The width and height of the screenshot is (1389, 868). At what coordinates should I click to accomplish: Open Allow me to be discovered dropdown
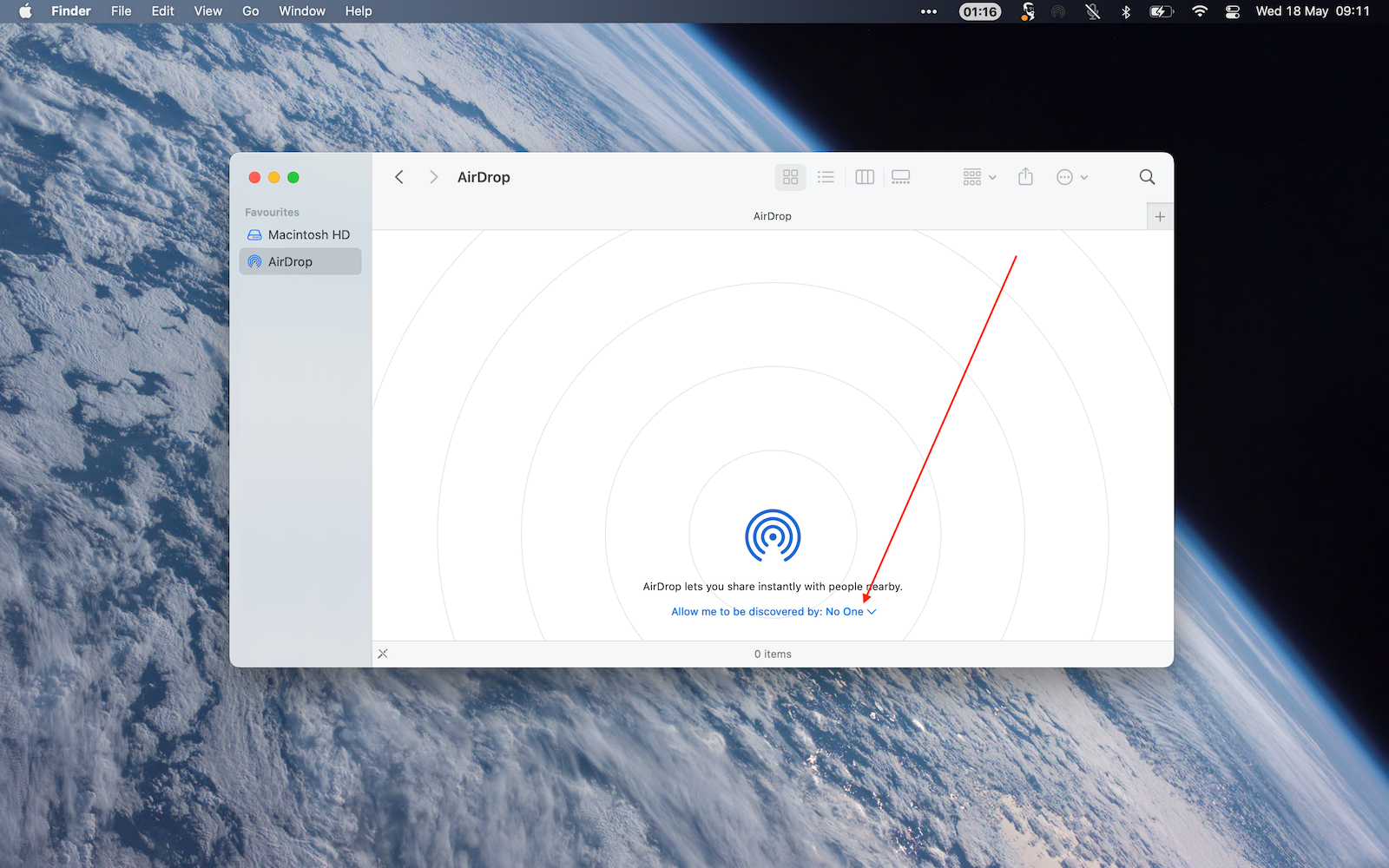click(x=773, y=612)
